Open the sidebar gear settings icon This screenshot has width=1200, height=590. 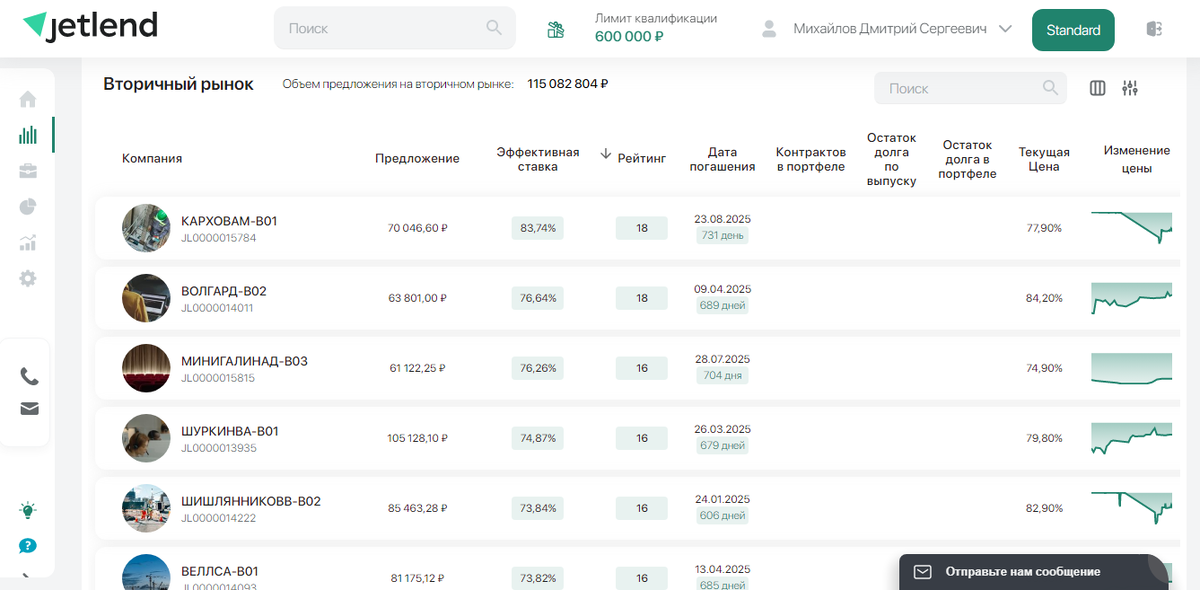(x=28, y=278)
